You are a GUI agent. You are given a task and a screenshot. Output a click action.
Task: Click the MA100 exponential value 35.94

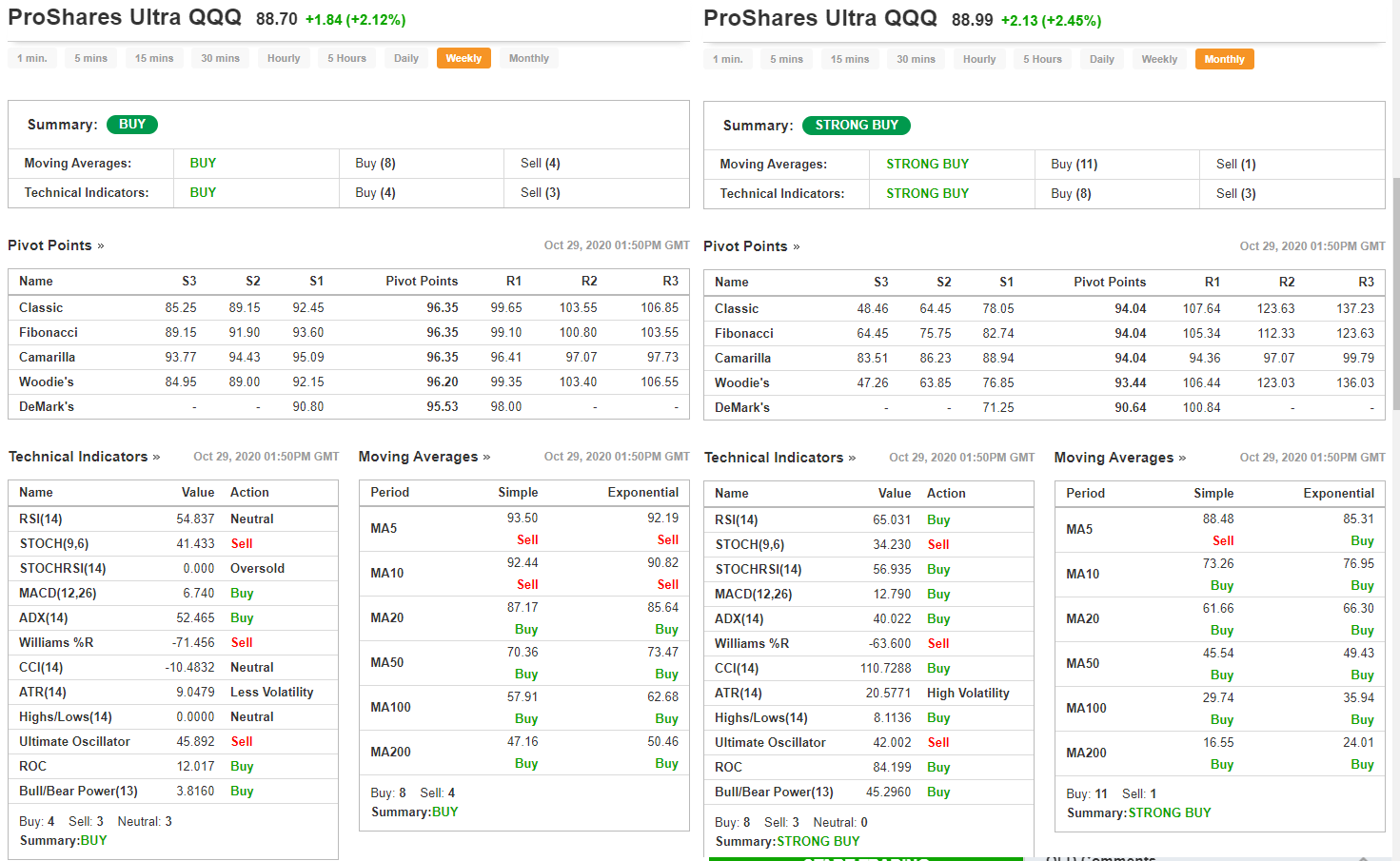[1359, 698]
